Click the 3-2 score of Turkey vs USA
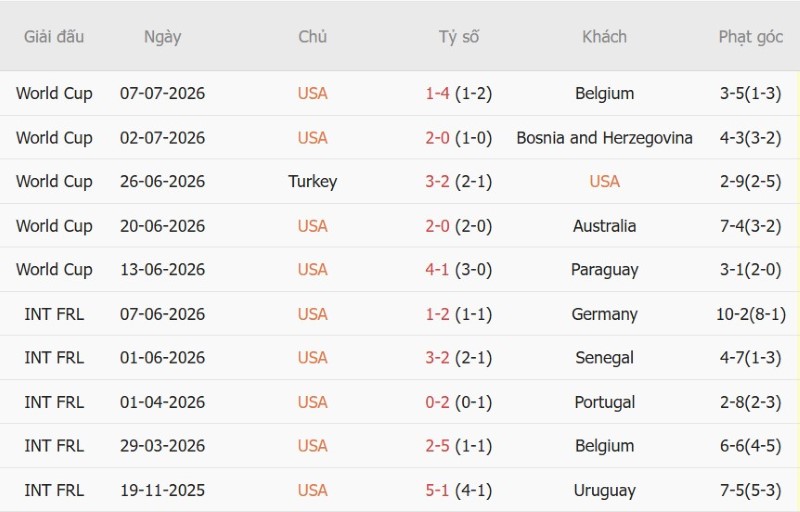The height and width of the screenshot is (512, 800). click(x=437, y=182)
